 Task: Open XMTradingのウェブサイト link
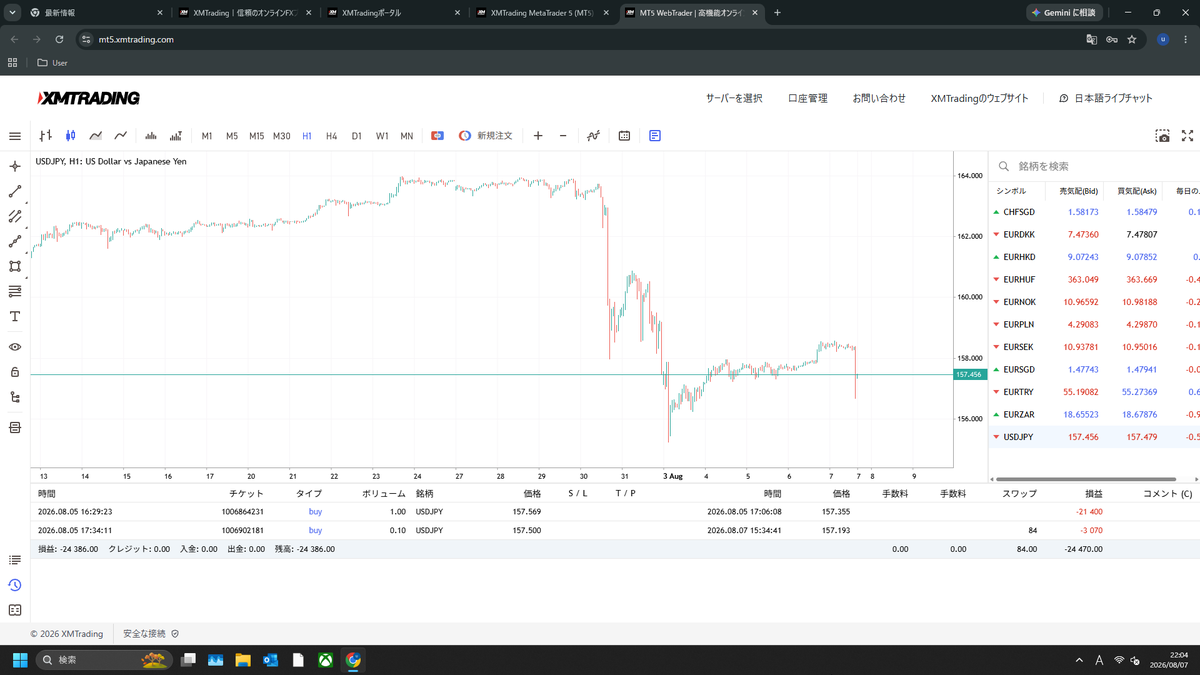pos(979,98)
